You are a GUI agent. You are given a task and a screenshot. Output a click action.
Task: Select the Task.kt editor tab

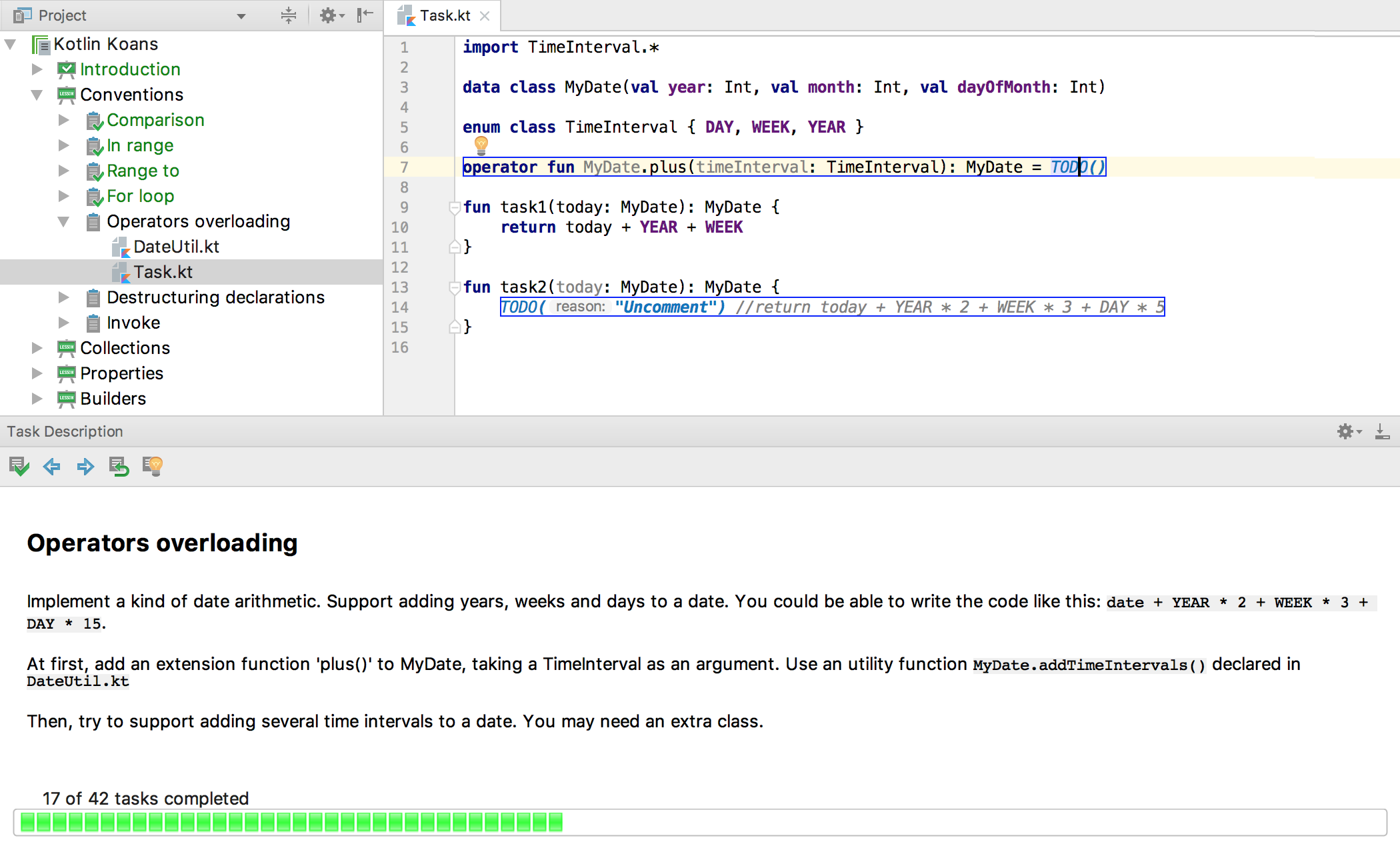pyautogui.click(x=444, y=15)
